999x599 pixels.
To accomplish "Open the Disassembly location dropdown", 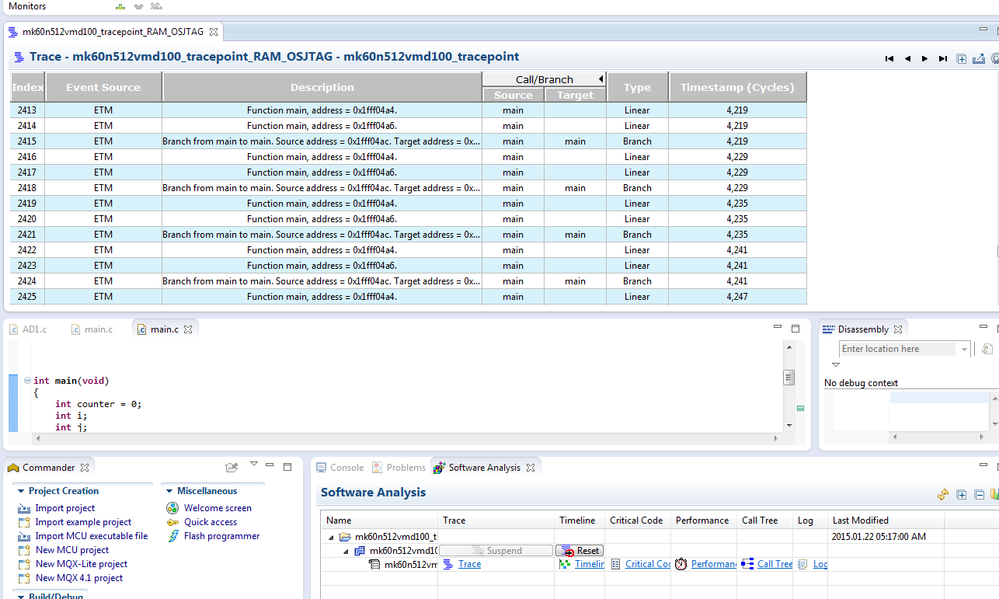I will coord(963,349).
